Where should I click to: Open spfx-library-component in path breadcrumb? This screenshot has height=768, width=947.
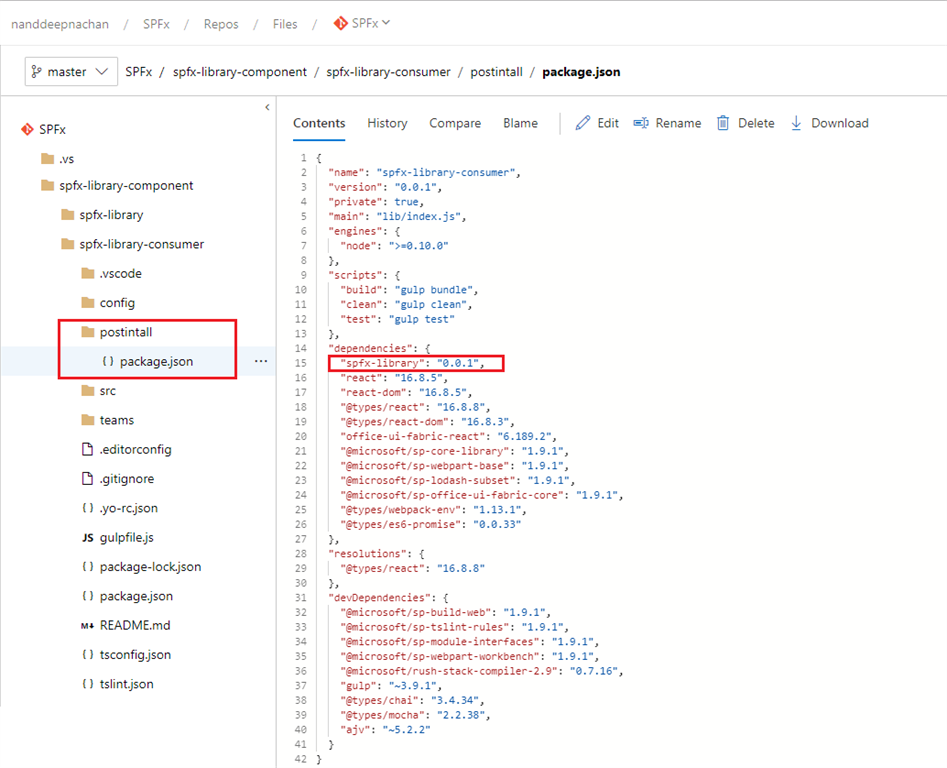click(x=240, y=72)
